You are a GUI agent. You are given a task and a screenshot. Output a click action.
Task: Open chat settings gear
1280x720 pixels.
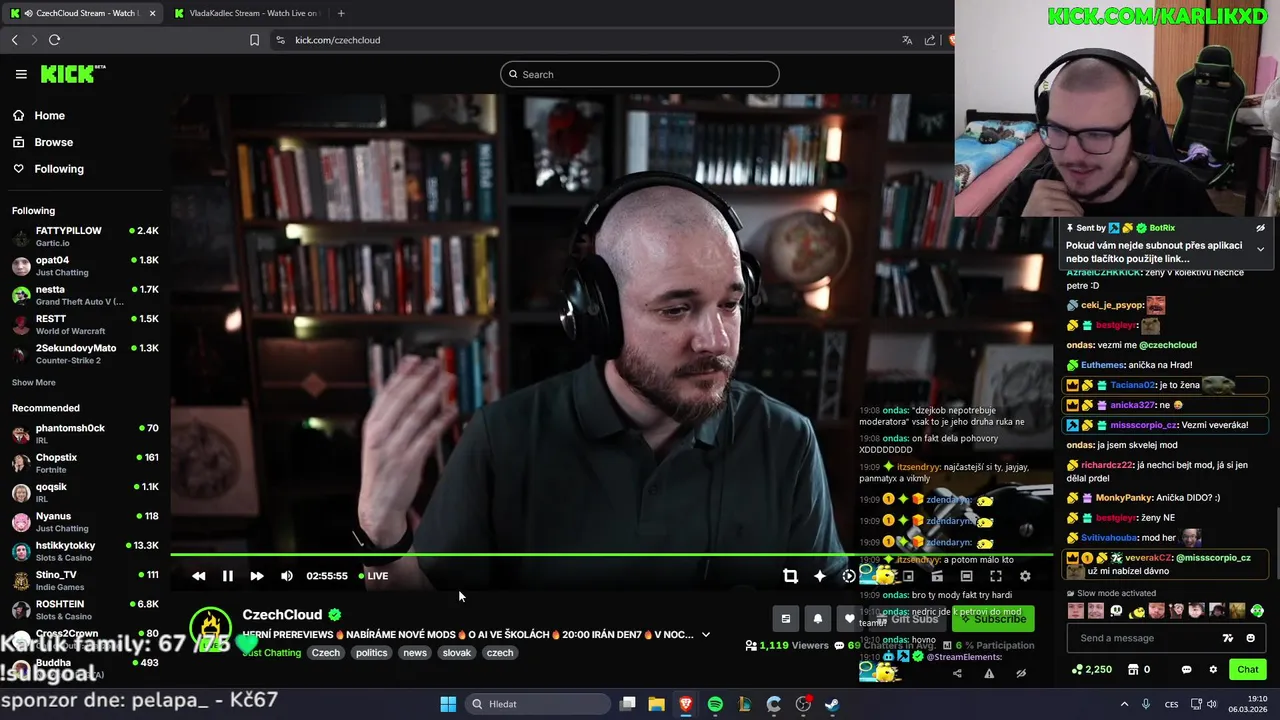[x=1213, y=670]
